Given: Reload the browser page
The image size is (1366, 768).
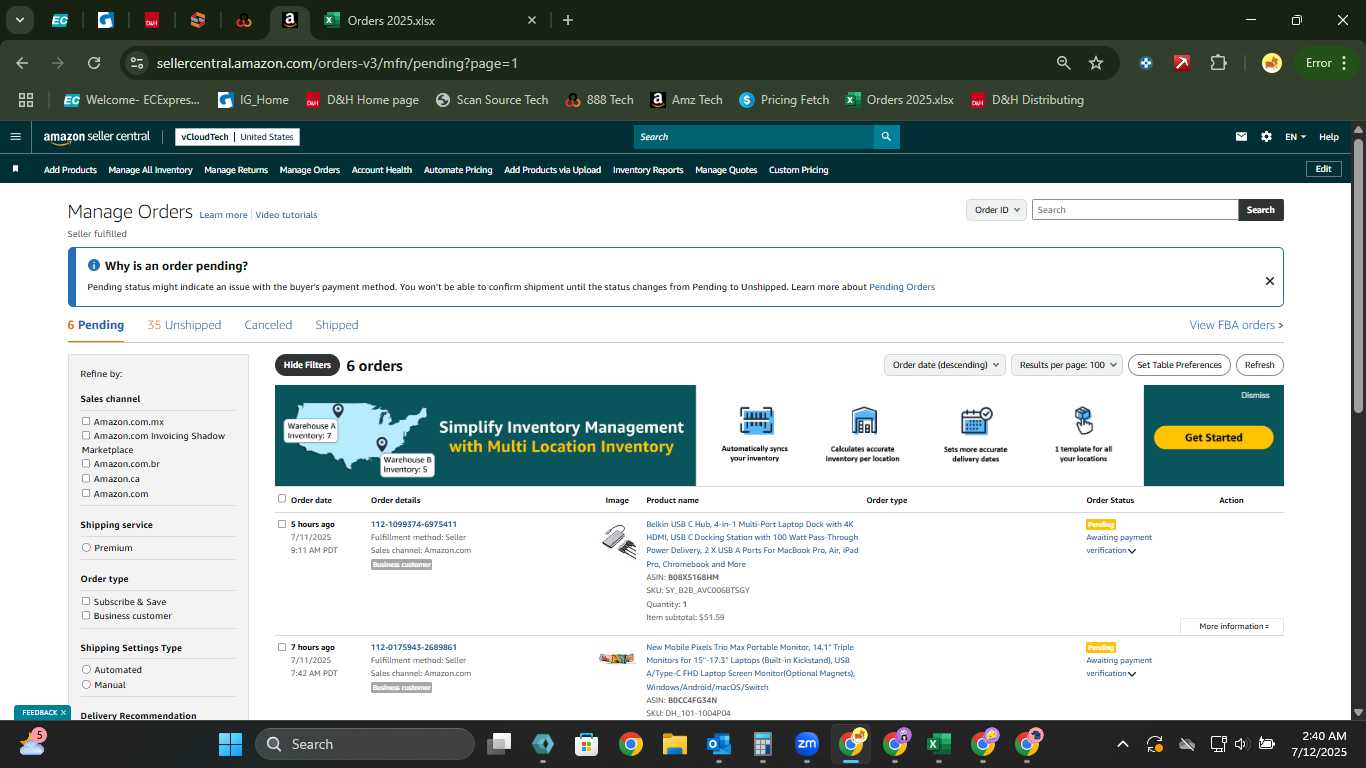Looking at the screenshot, I should click(94, 63).
